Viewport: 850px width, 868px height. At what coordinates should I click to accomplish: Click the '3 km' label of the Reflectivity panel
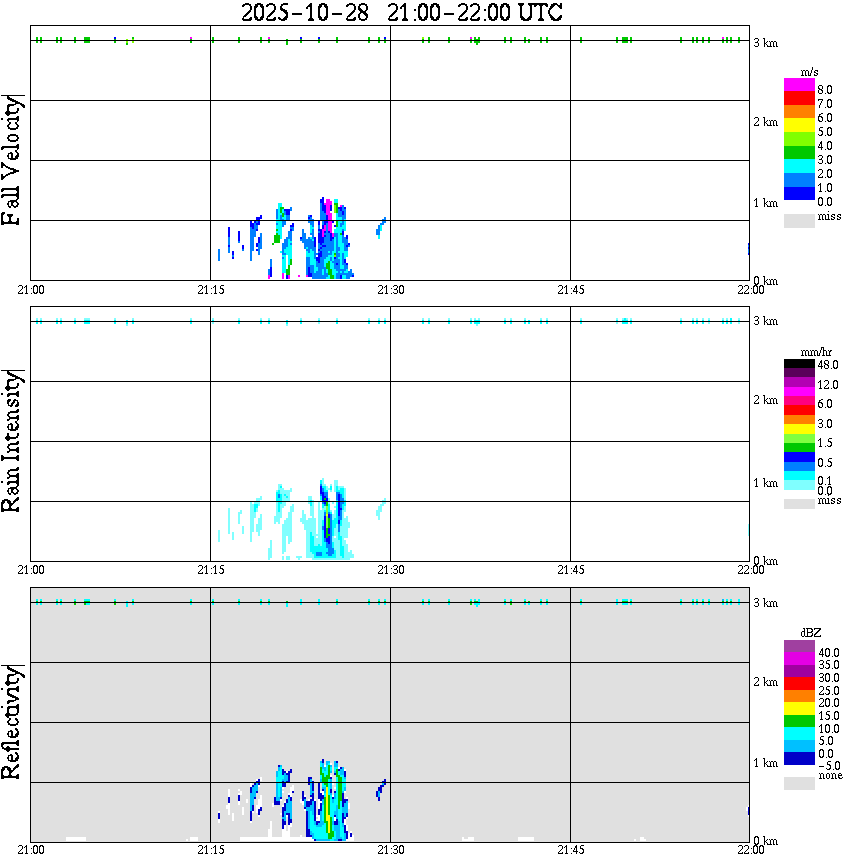coord(766,603)
